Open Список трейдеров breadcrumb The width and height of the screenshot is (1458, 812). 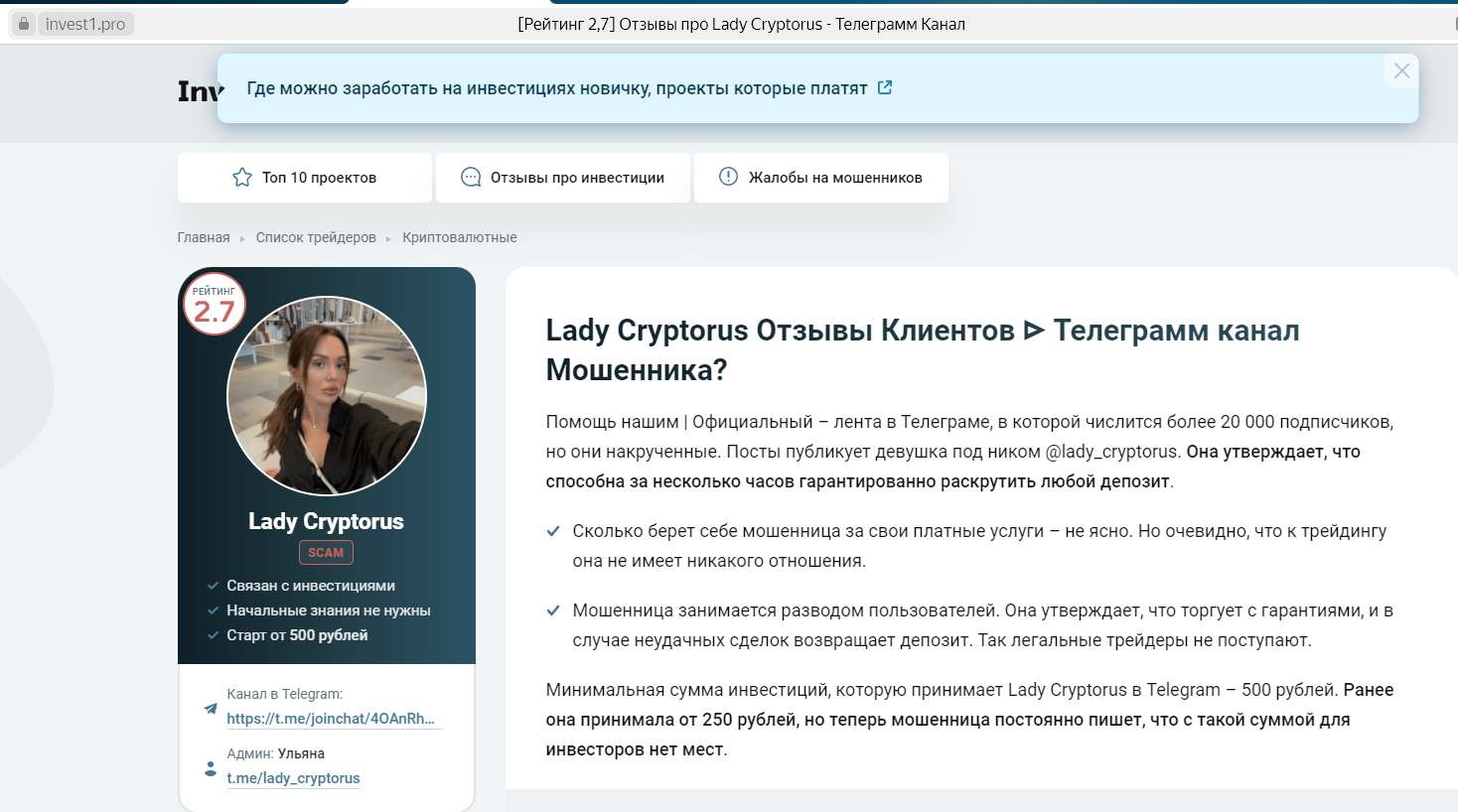click(x=316, y=237)
